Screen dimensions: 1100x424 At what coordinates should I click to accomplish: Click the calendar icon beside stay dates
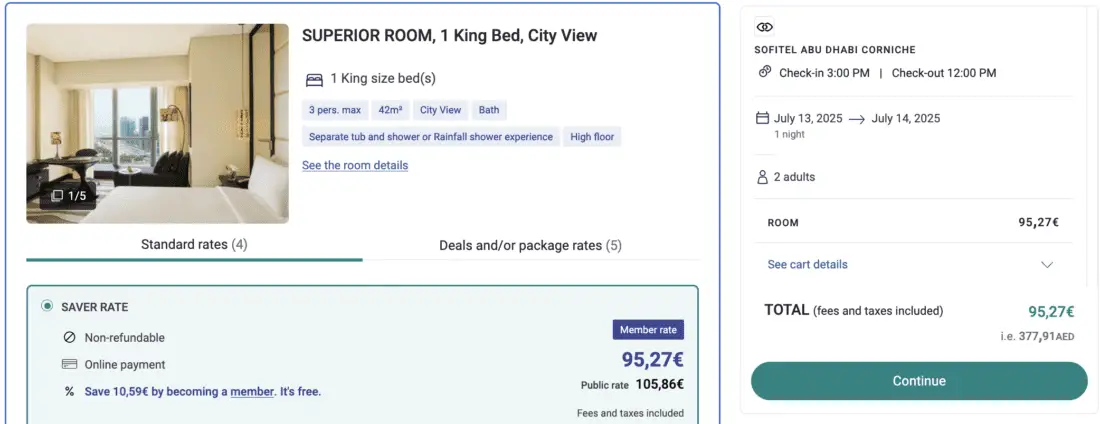[x=762, y=118]
